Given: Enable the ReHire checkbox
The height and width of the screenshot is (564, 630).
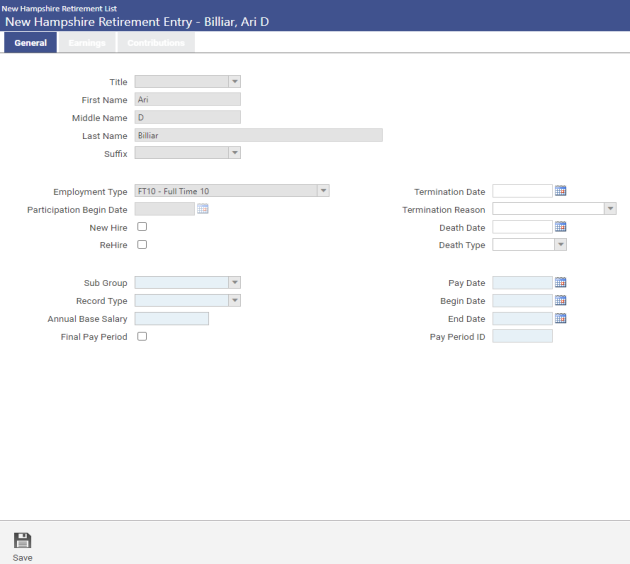Looking at the screenshot, I should 142,245.
